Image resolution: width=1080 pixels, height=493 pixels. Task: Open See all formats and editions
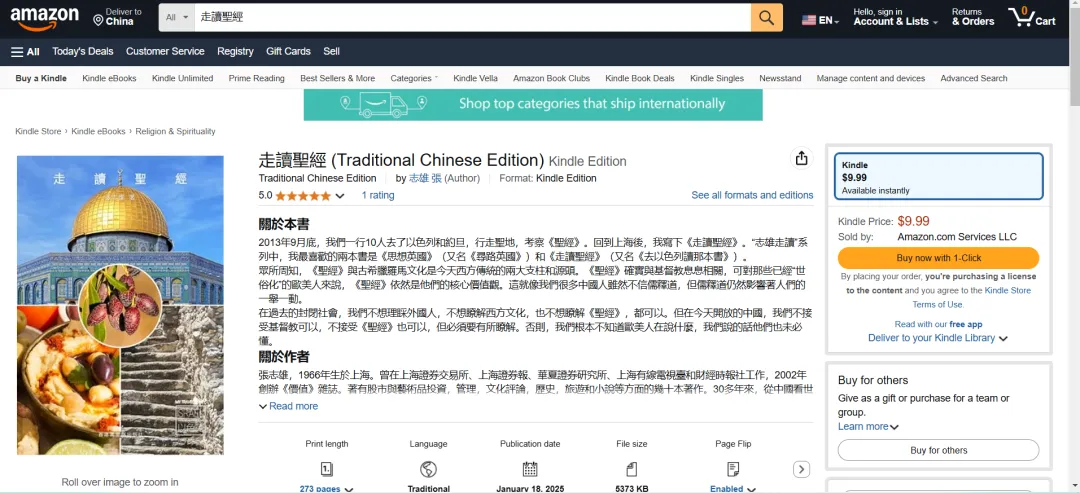click(x=752, y=196)
